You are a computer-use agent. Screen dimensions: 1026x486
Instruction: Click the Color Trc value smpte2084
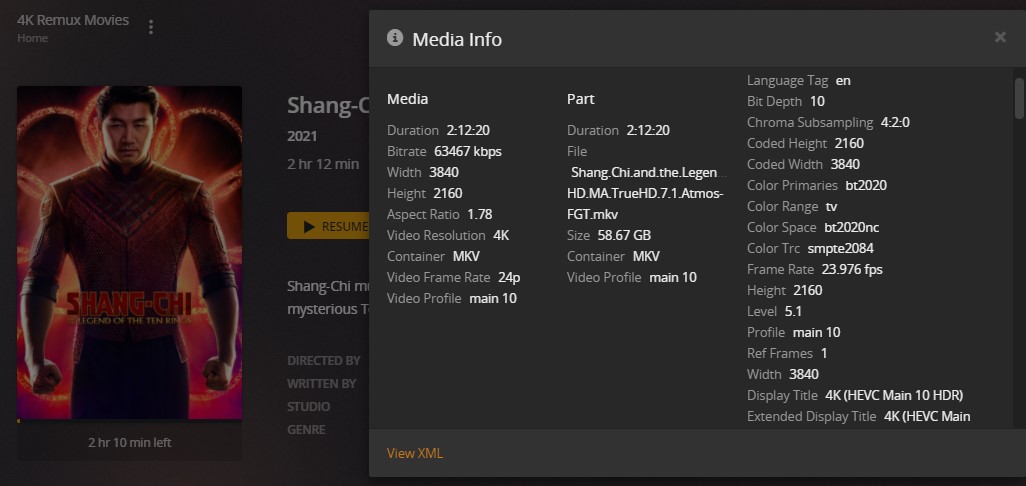click(841, 249)
